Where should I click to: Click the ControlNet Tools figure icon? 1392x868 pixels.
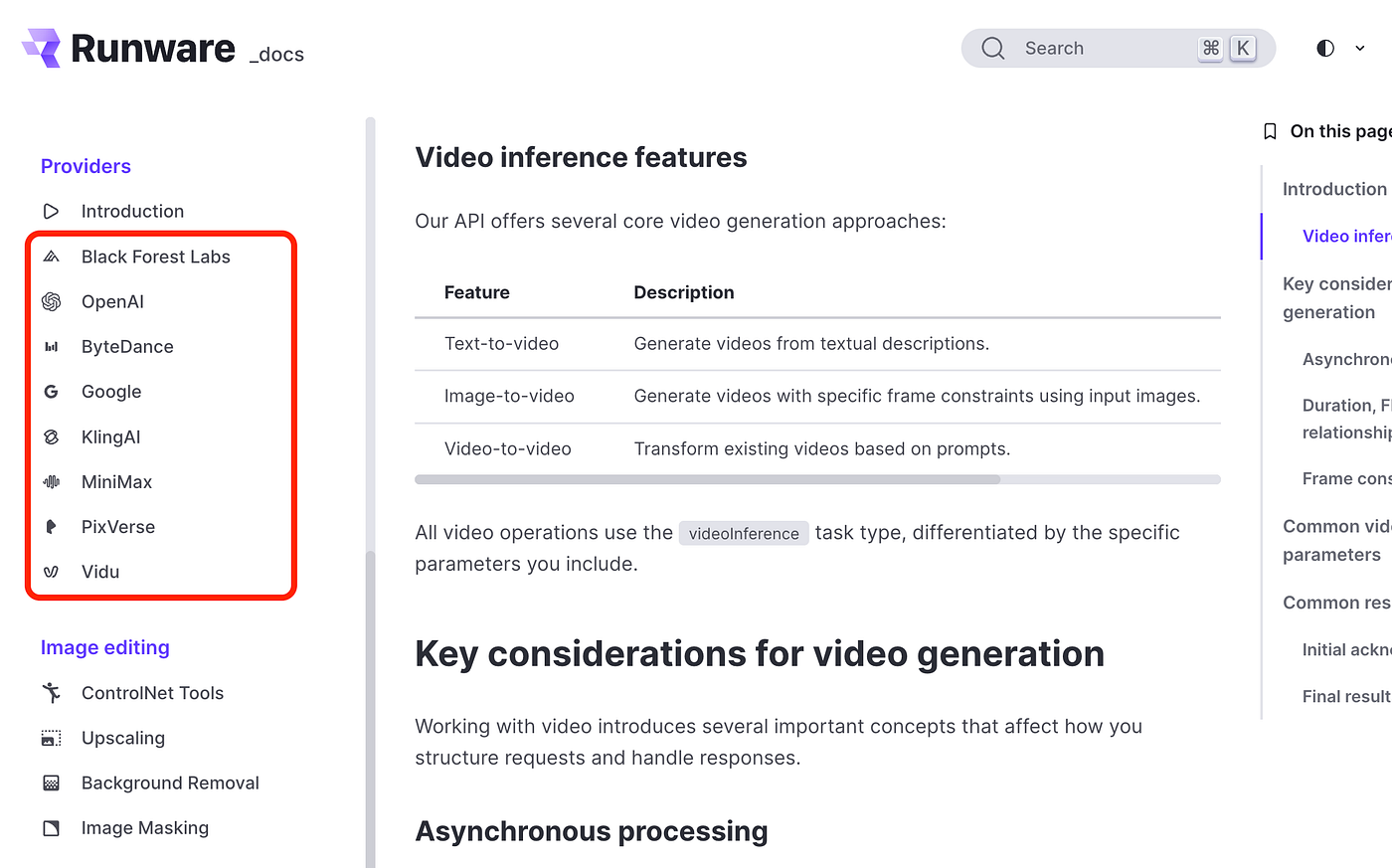pos(52,693)
